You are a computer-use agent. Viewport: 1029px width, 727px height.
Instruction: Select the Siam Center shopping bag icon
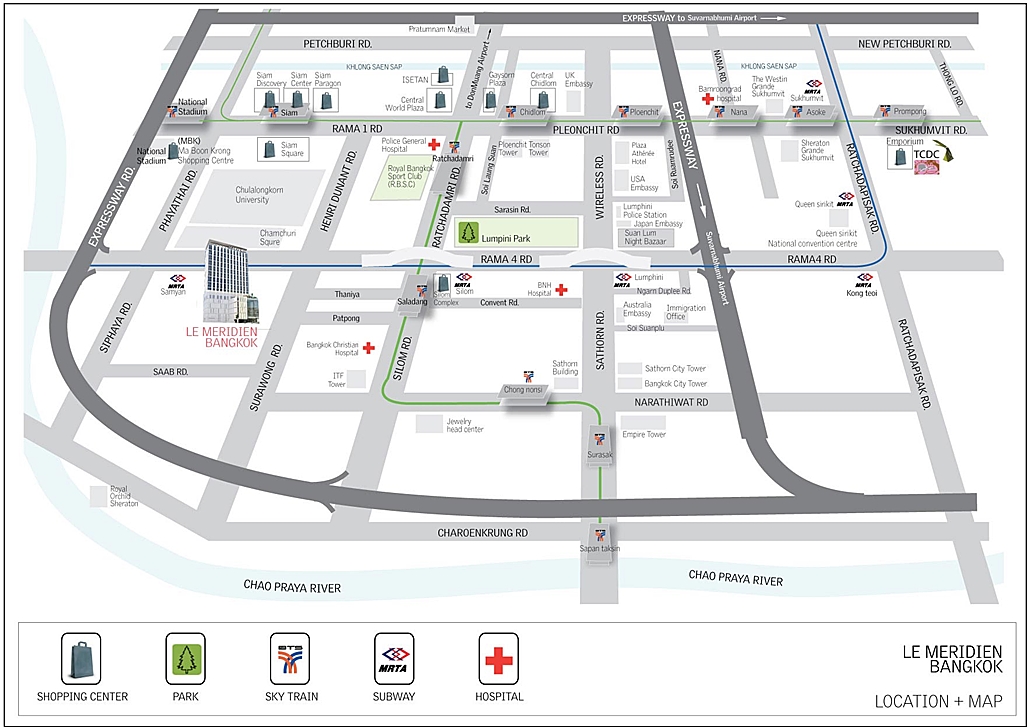pyautogui.click(x=297, y=100)
